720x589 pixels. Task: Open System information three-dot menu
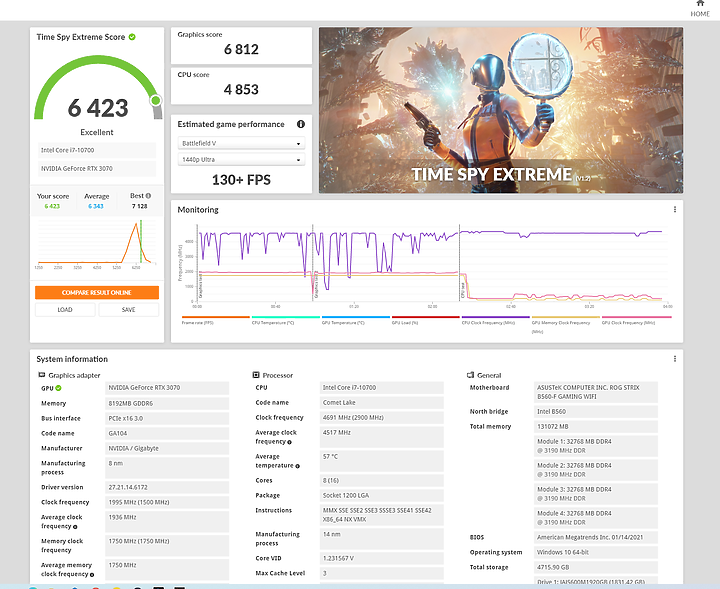(675, 359)
